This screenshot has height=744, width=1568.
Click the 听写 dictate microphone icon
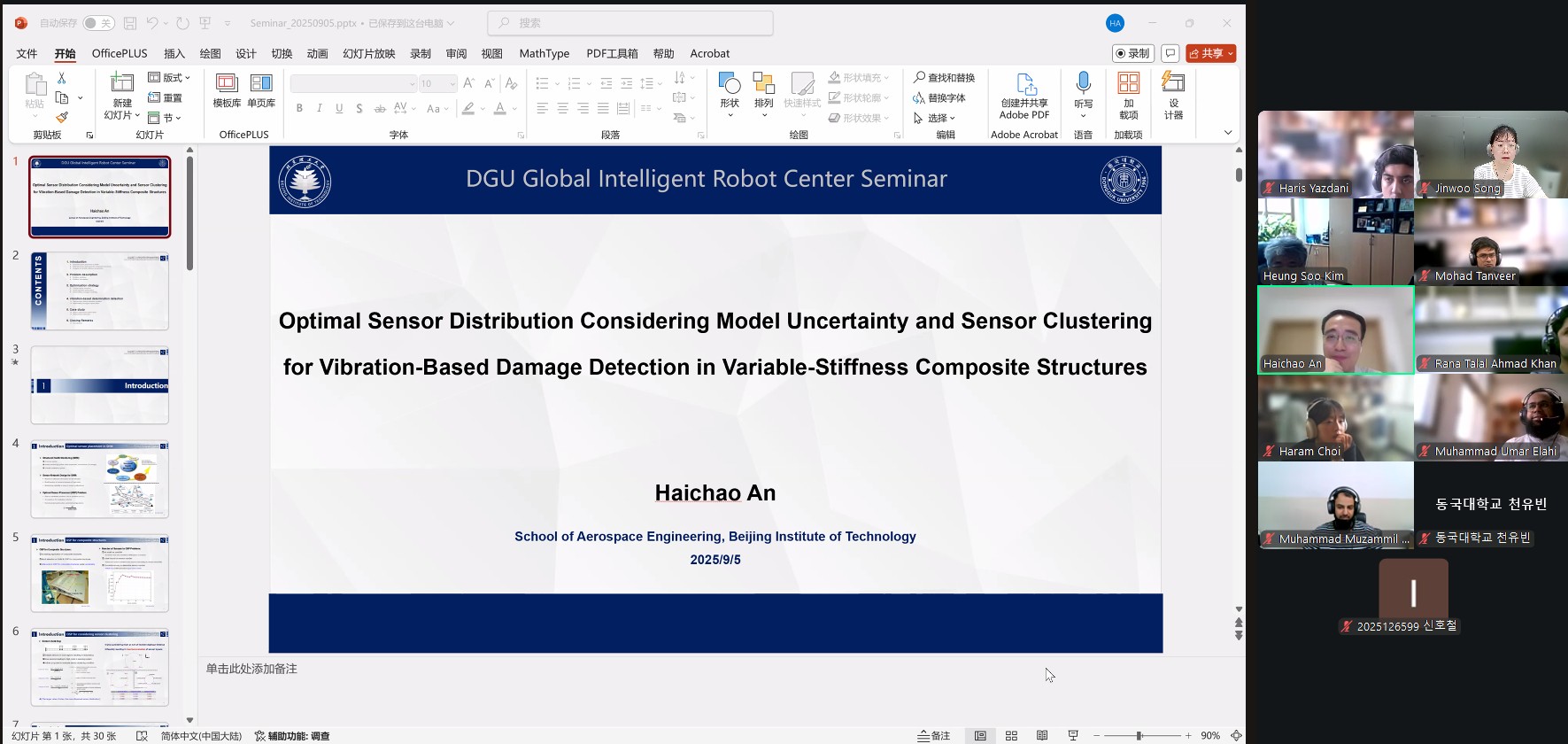click(1083, 91)
